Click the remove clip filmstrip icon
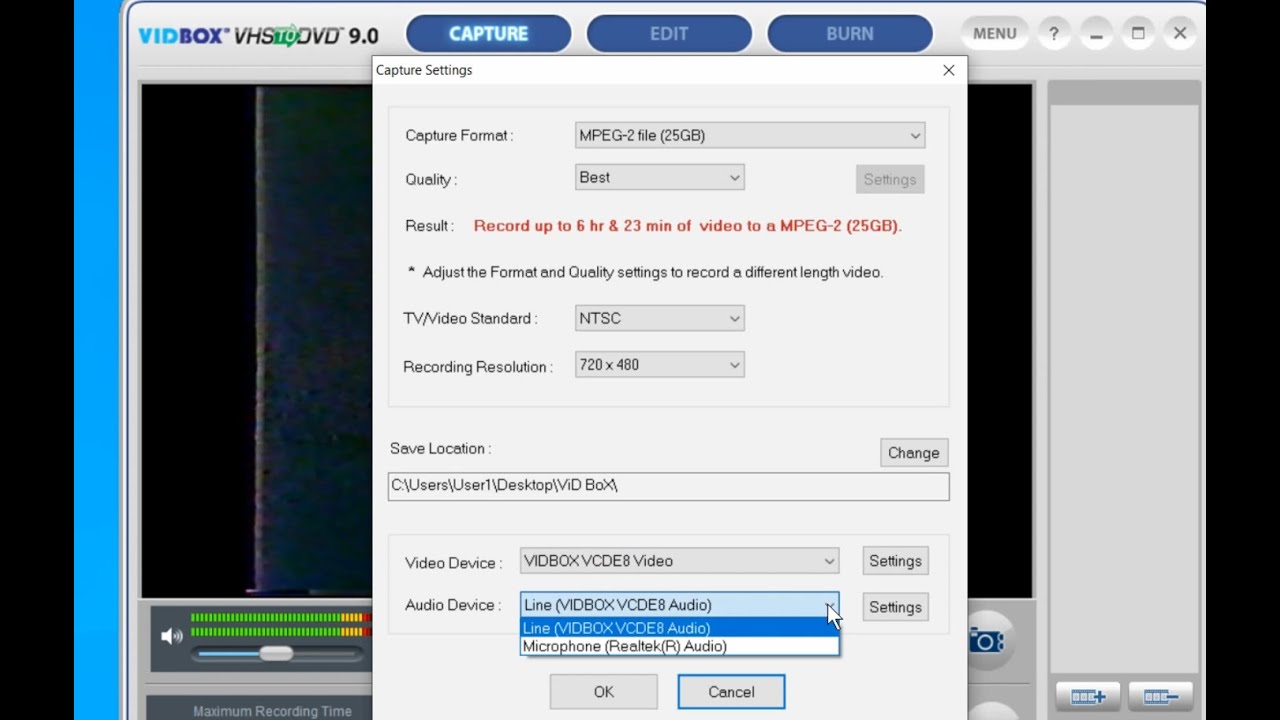 click(1160, 696)
